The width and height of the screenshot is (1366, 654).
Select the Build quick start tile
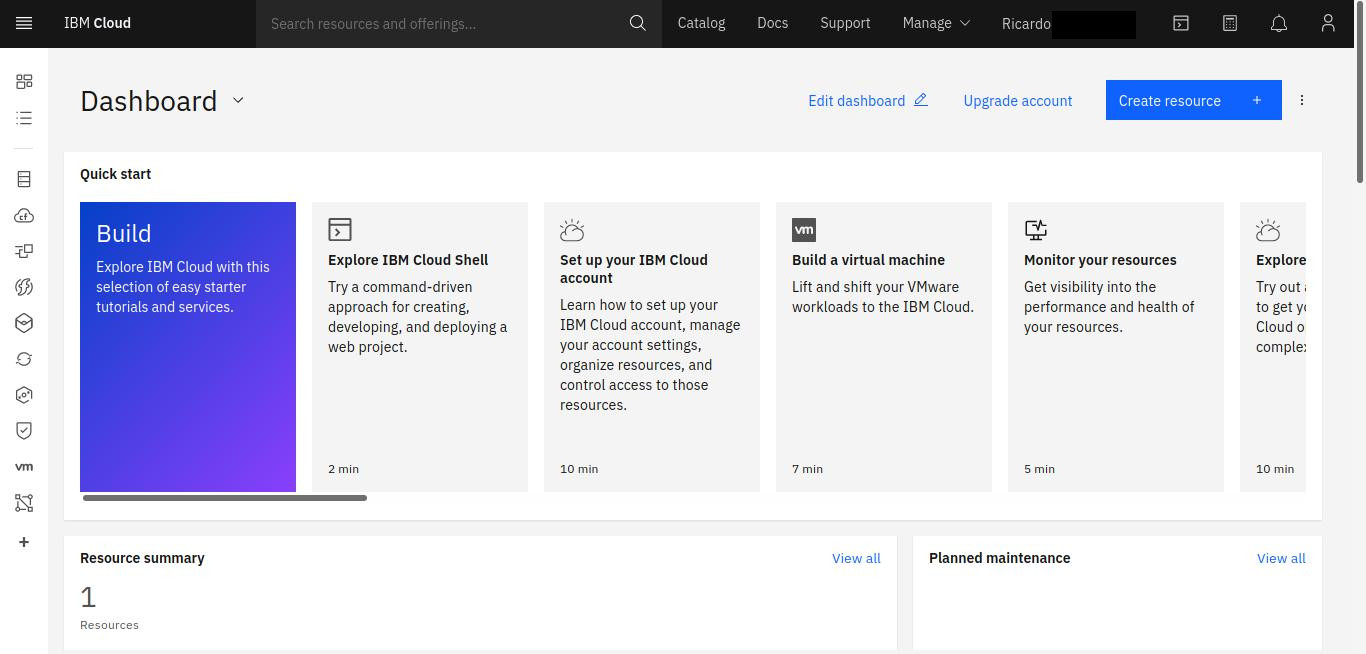pyautogui.click(x=188, y=347)
